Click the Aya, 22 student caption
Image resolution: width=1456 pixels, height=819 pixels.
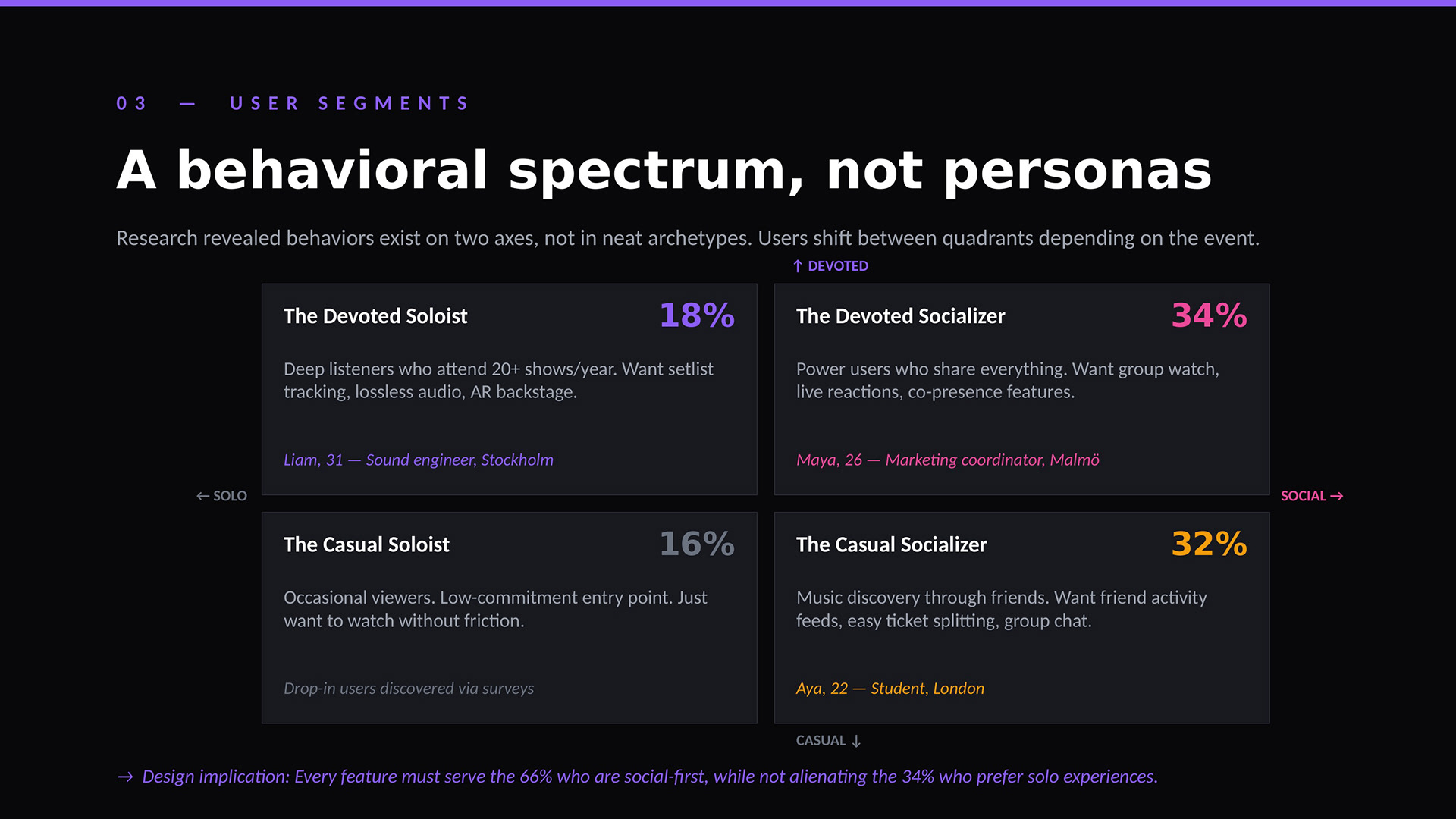click(x=890, y=689)
